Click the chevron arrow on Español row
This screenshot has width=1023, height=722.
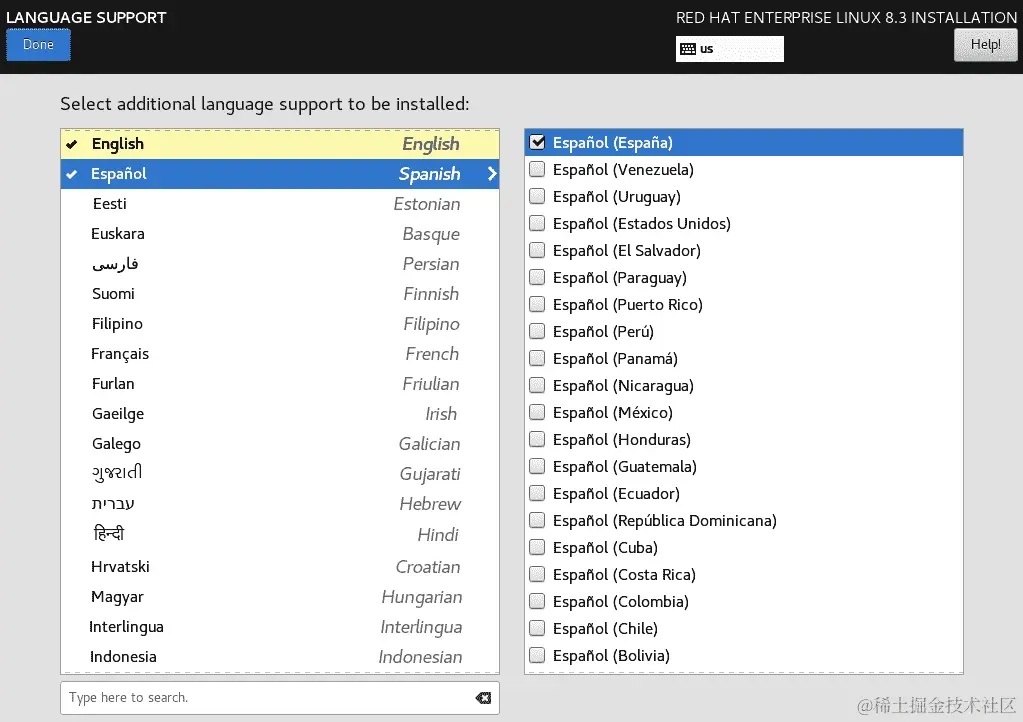[x=492, y=173]
